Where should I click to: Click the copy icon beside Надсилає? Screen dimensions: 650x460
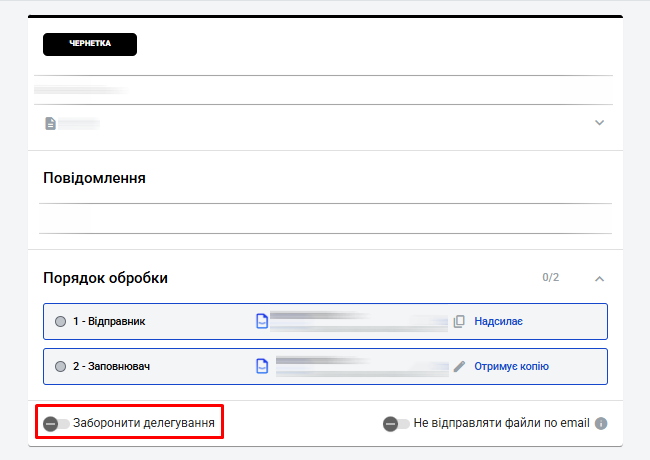459,321
